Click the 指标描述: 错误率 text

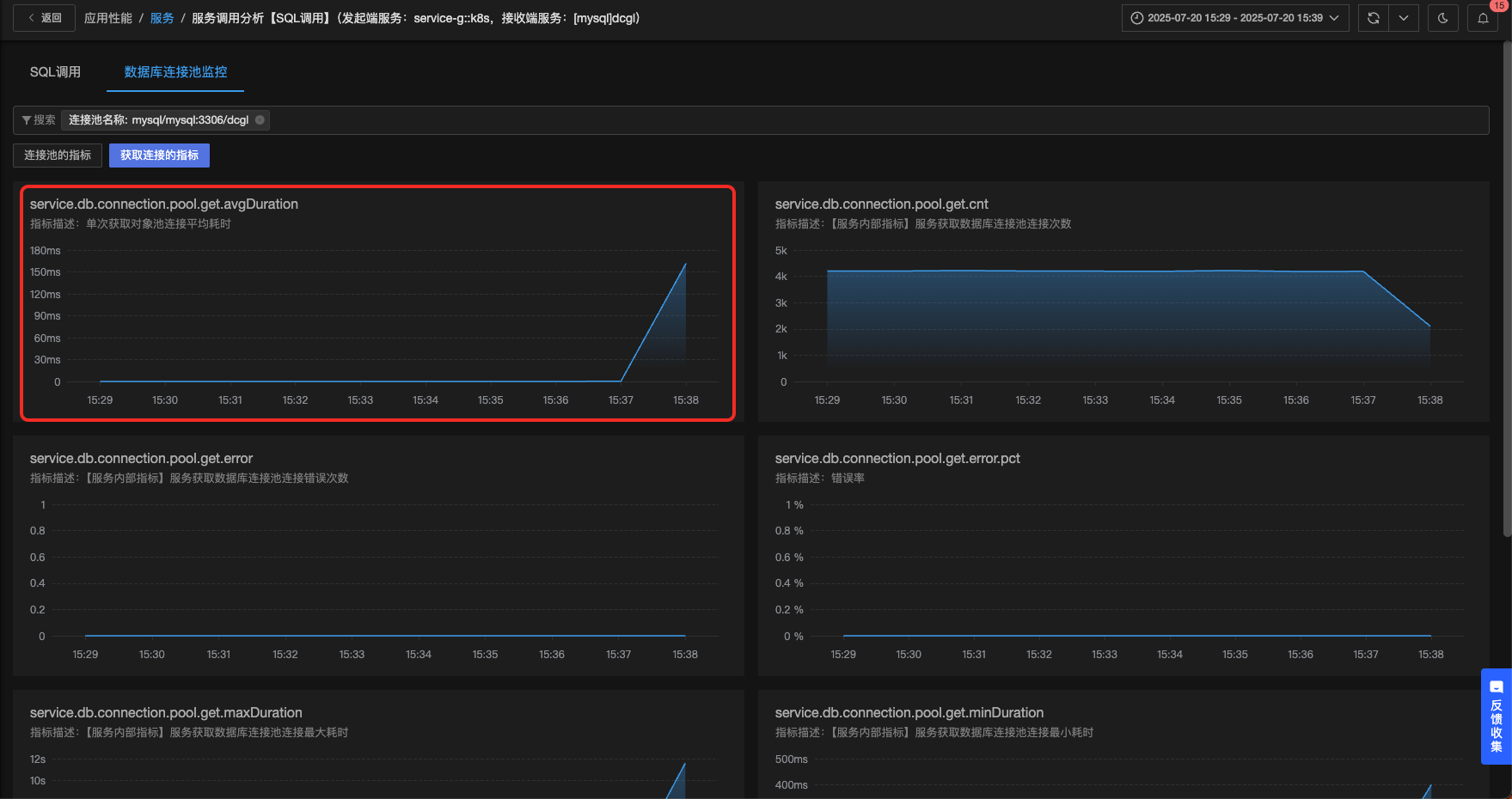coord(820,479)
